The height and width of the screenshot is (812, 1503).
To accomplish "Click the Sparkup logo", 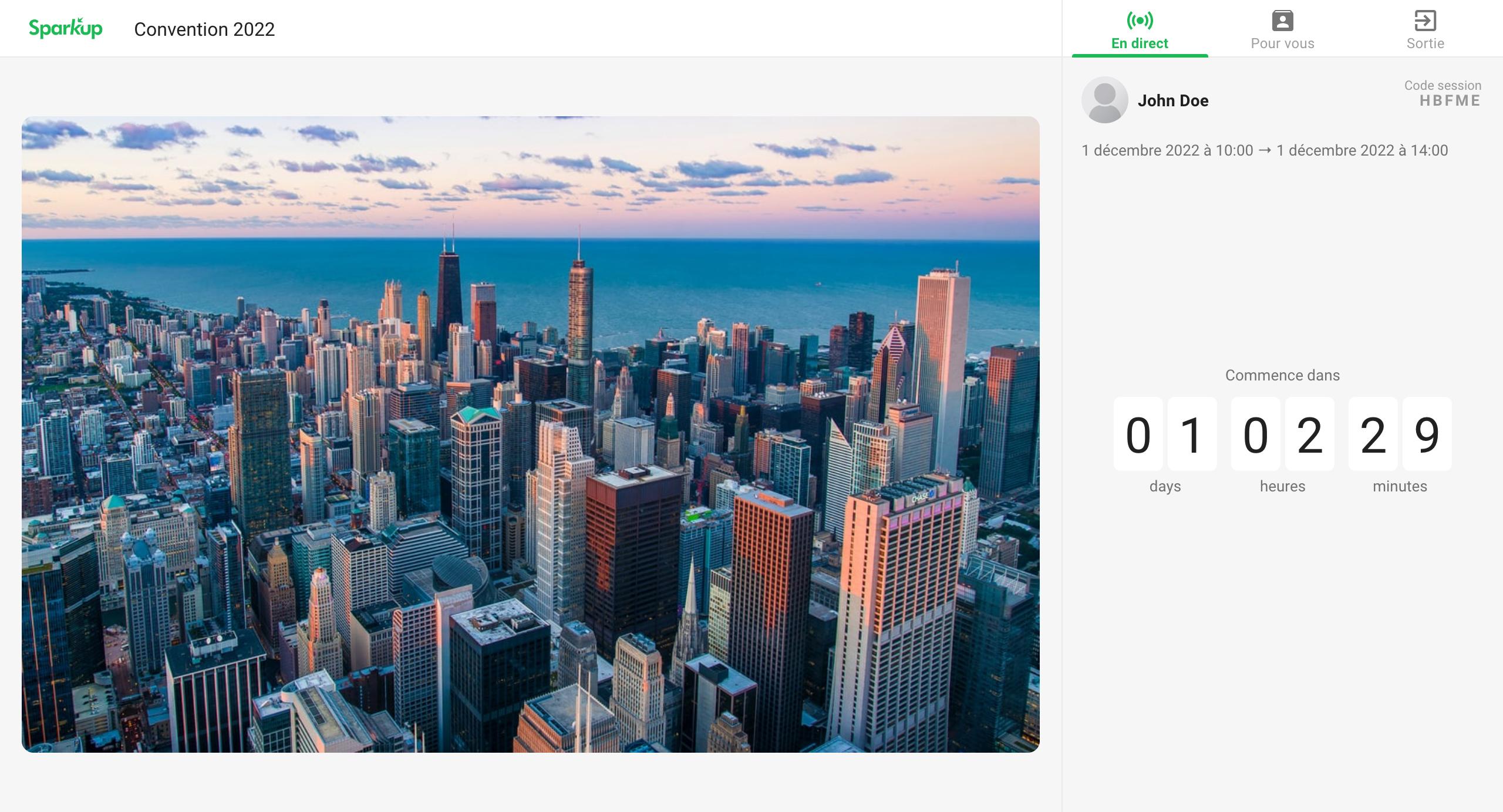I will 65,28.
